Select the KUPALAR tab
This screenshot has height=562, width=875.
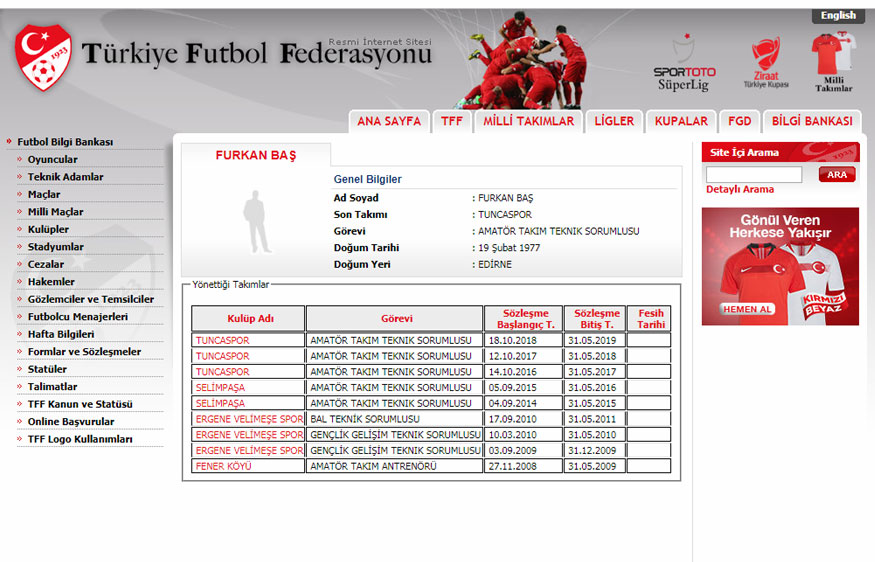point(681,121)
